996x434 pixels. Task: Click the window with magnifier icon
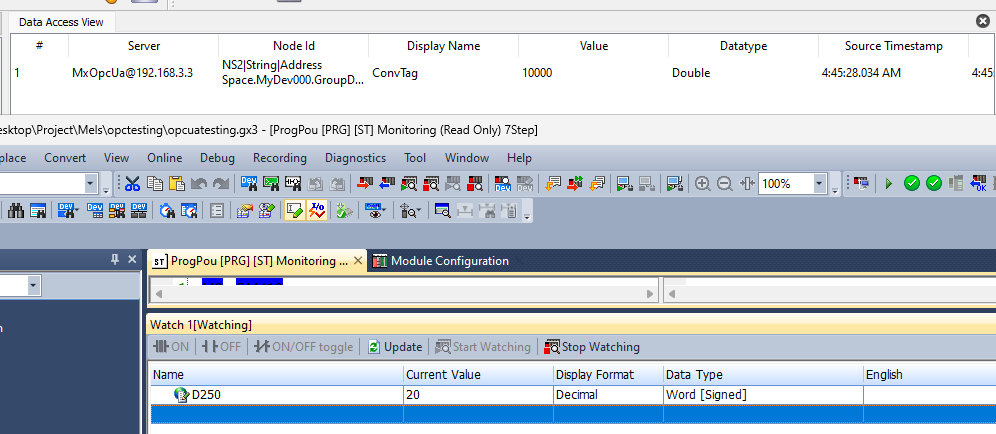click(443, 210)
